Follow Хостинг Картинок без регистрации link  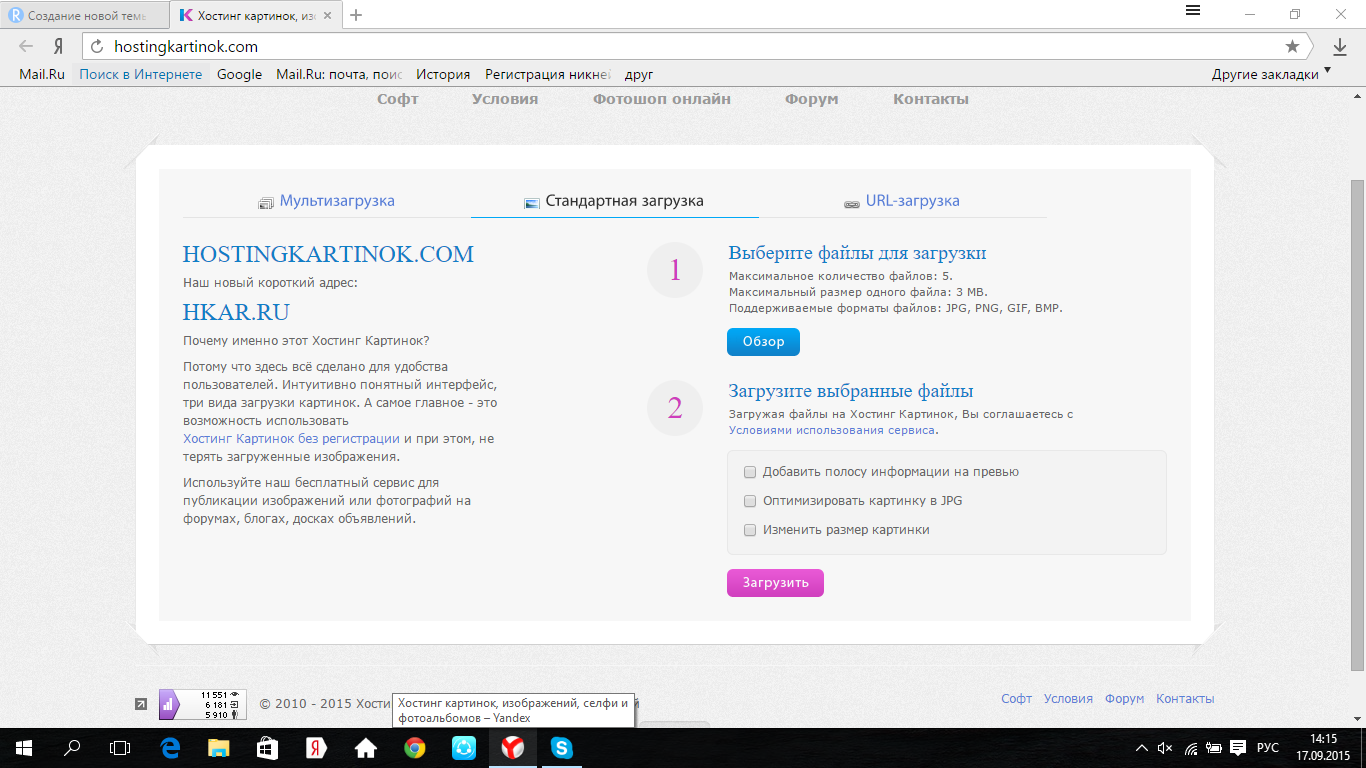pos(291,438)
